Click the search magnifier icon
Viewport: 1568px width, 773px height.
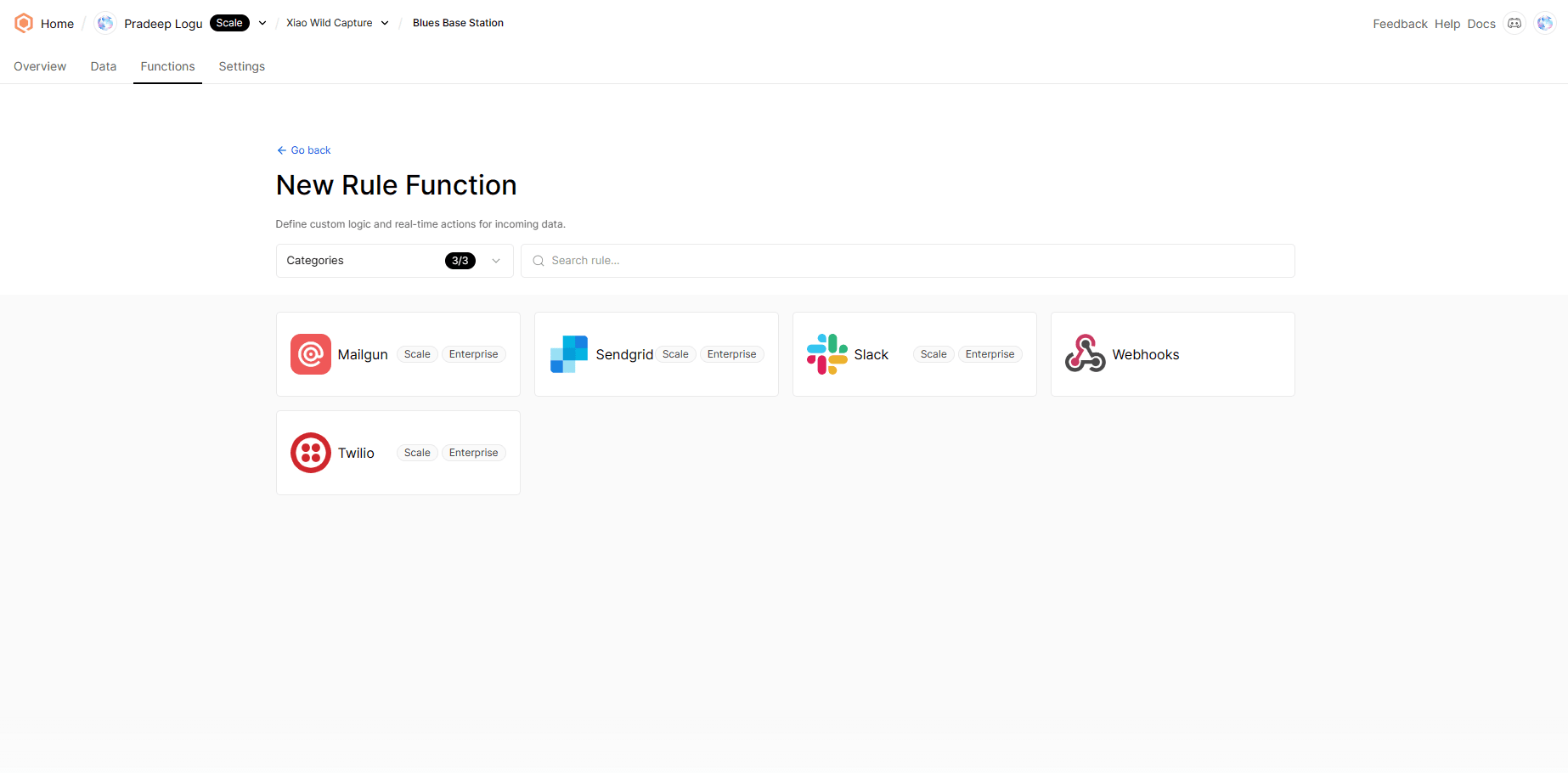pyautogui.click(x=539, y=261)
